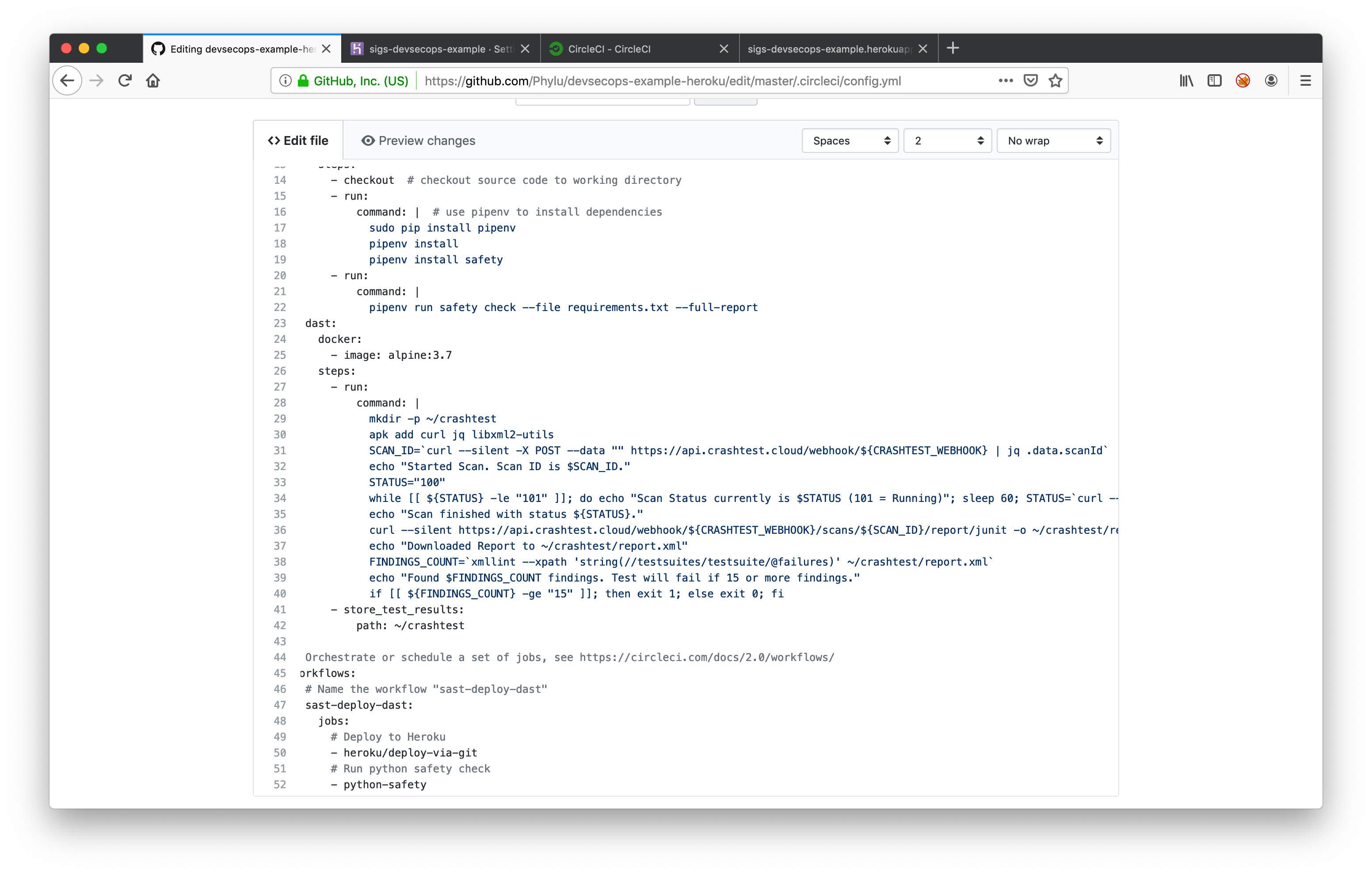
Task: Switch to the Preview changes tab
Action: tap(418, 141)
